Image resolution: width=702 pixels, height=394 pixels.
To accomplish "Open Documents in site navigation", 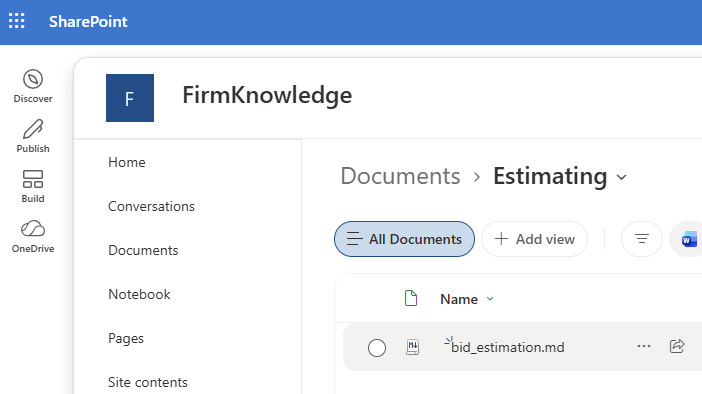I will (143, 250).
